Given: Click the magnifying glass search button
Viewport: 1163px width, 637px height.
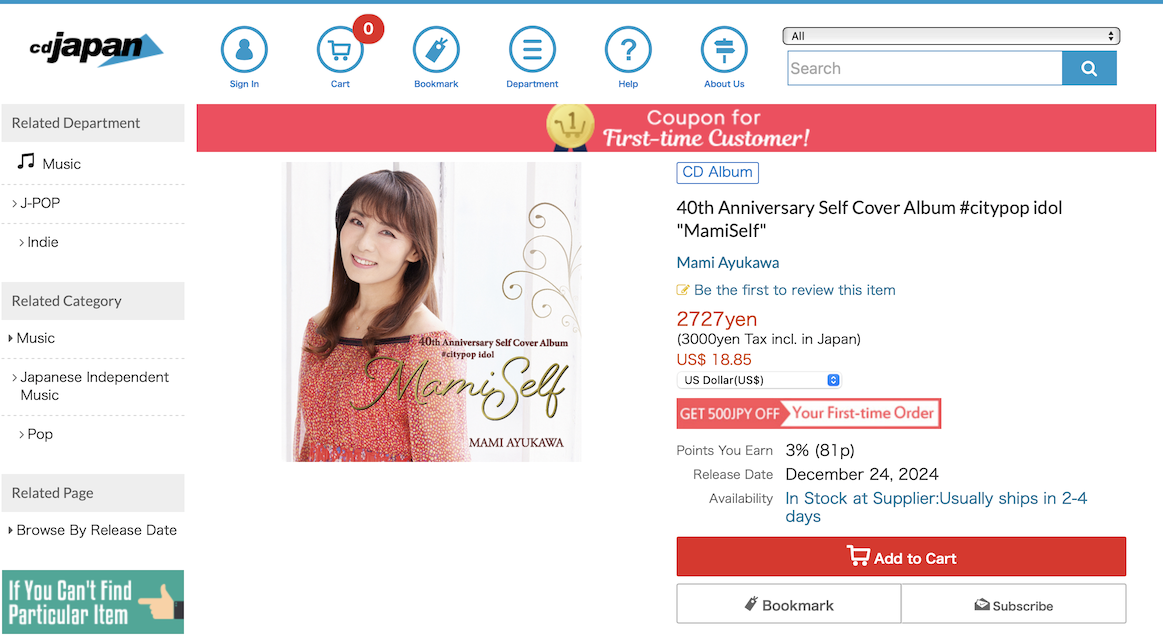Looking at the screenshot, I should tap(1089, 68).
